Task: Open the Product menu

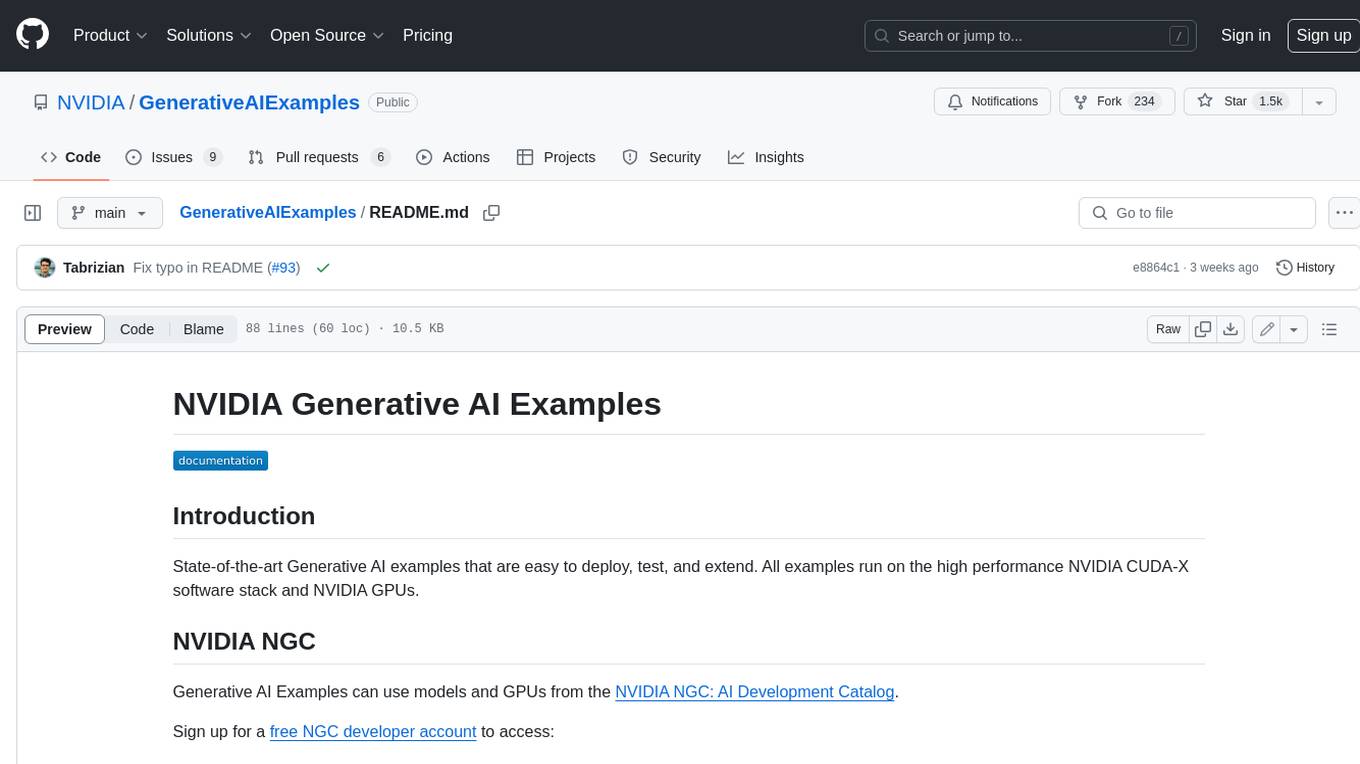Action: pos(110,35)
